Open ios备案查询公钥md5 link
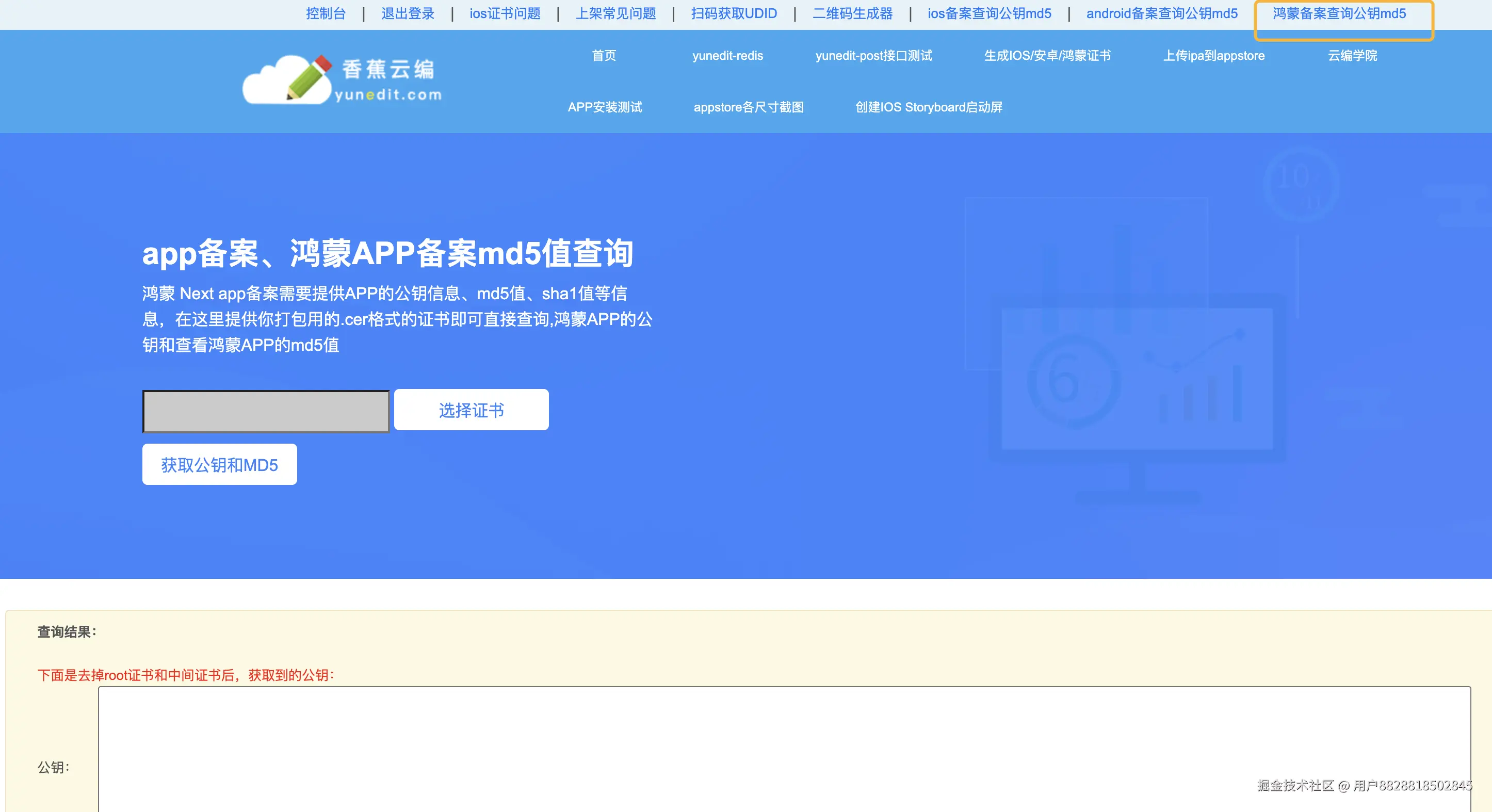Viewport: 1492px width, 812px height. click(x=990, y=13)
